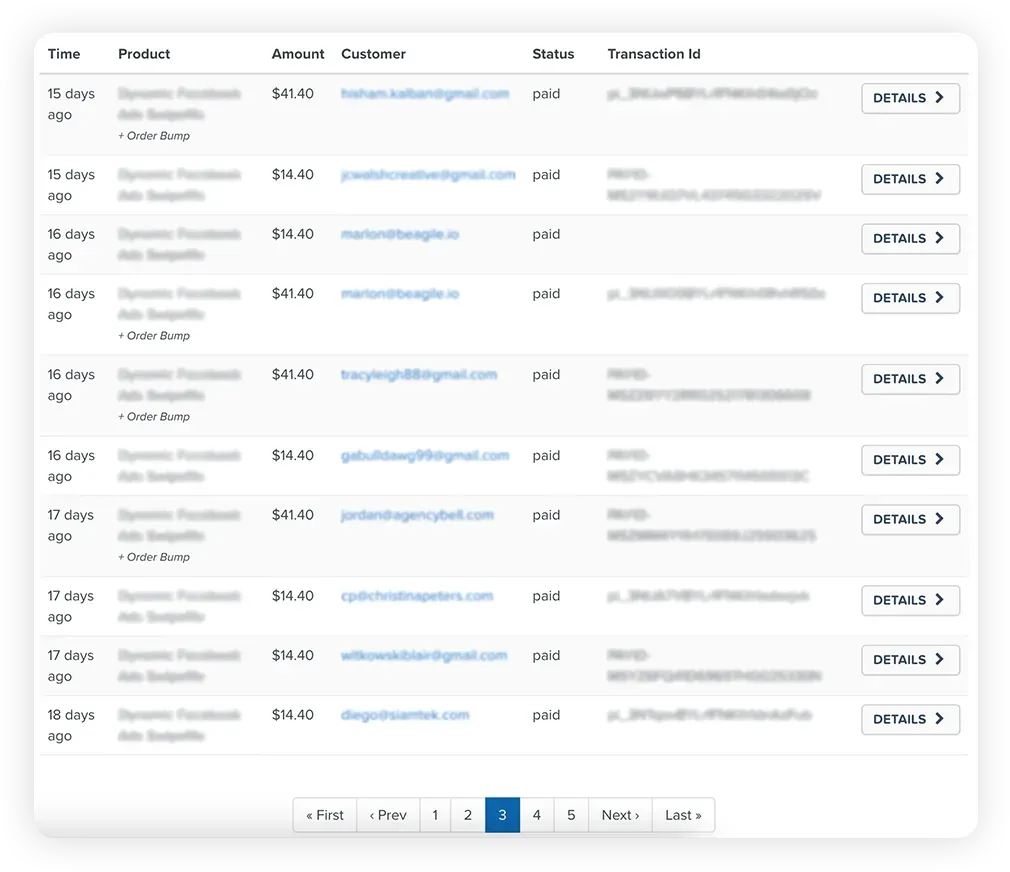
Task: Click customer link diego@siamtek.com
Action: [x=405, y=715]
